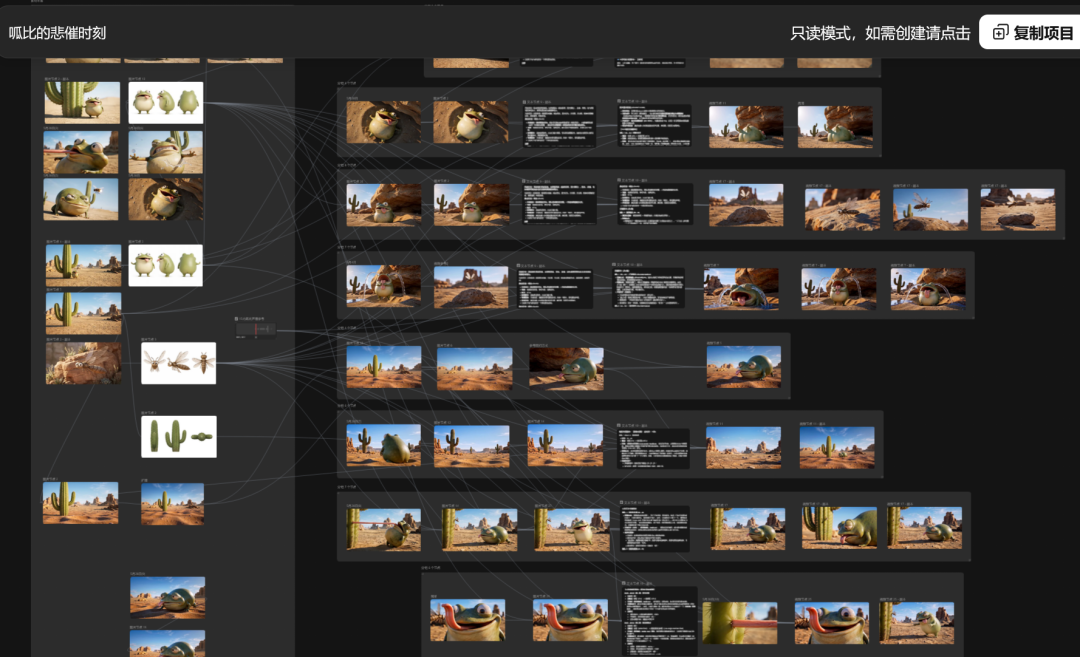Open the bottom row's tall black prompt text node

click(659, 620)
